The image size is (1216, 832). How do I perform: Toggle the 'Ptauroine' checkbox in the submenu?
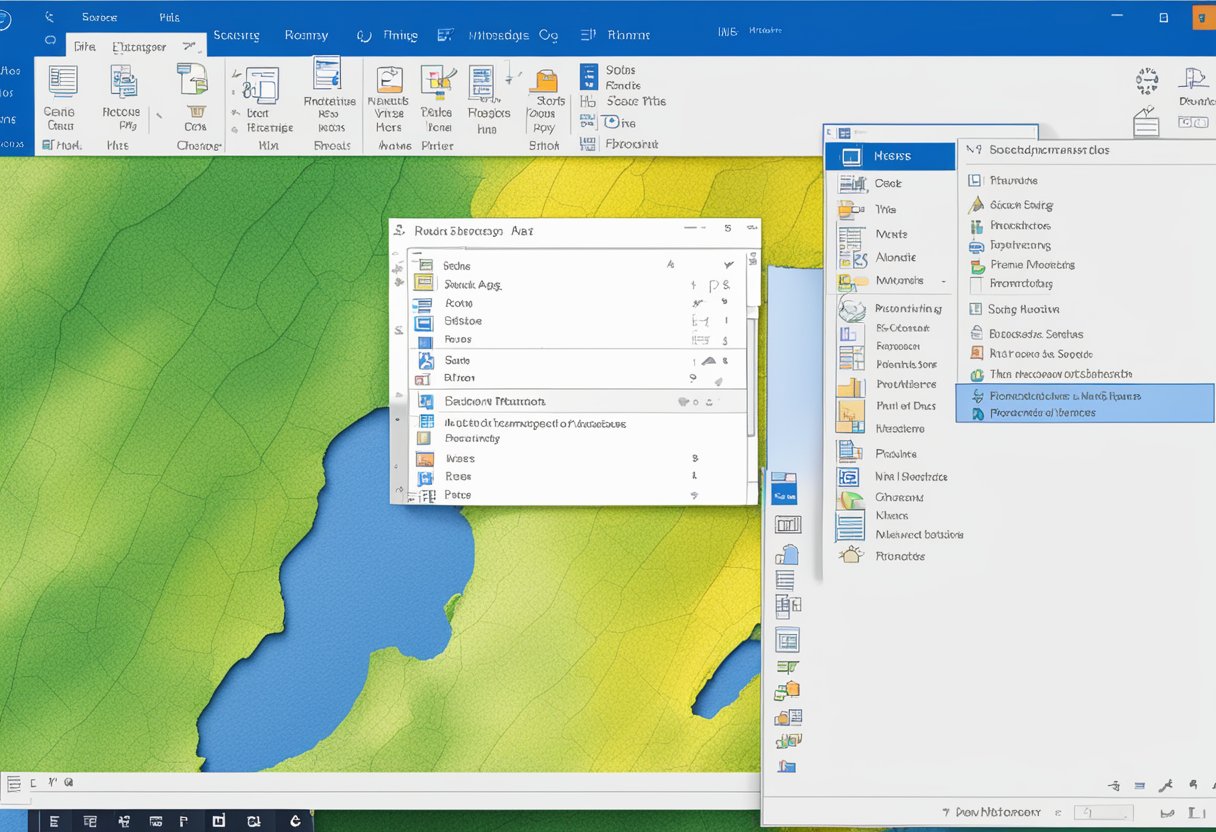coord(975,181)
